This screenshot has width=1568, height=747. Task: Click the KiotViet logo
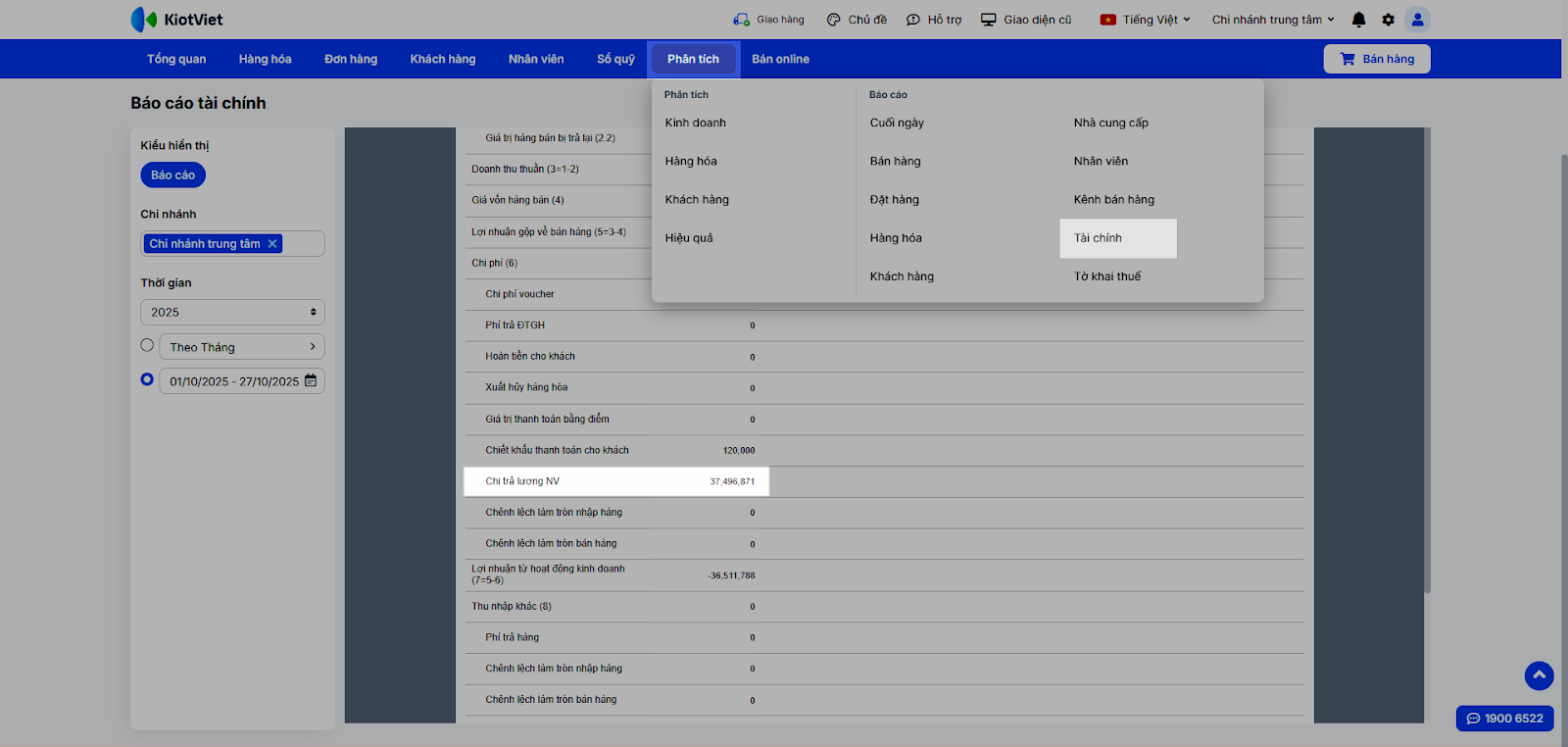[x=176, y=20]
